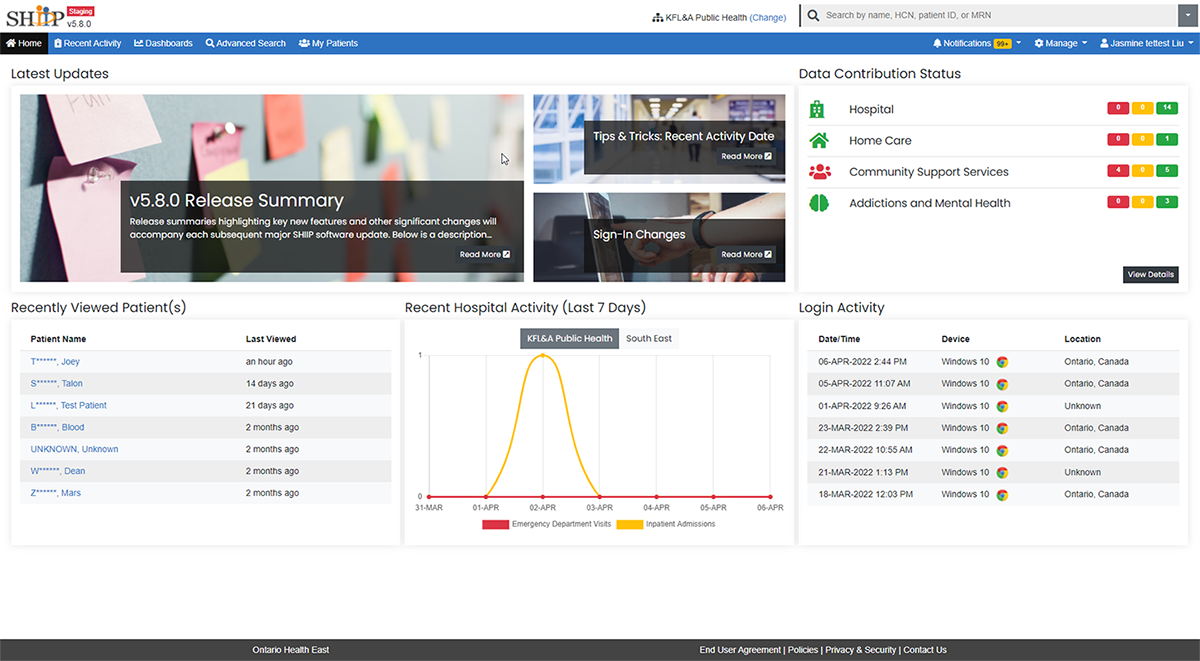This screenshot has height=661, width=1200.
Task: Click the Chrome icon for 21-MAR-2022 login
Action: pyautogui.click(x=1002, y=472)
